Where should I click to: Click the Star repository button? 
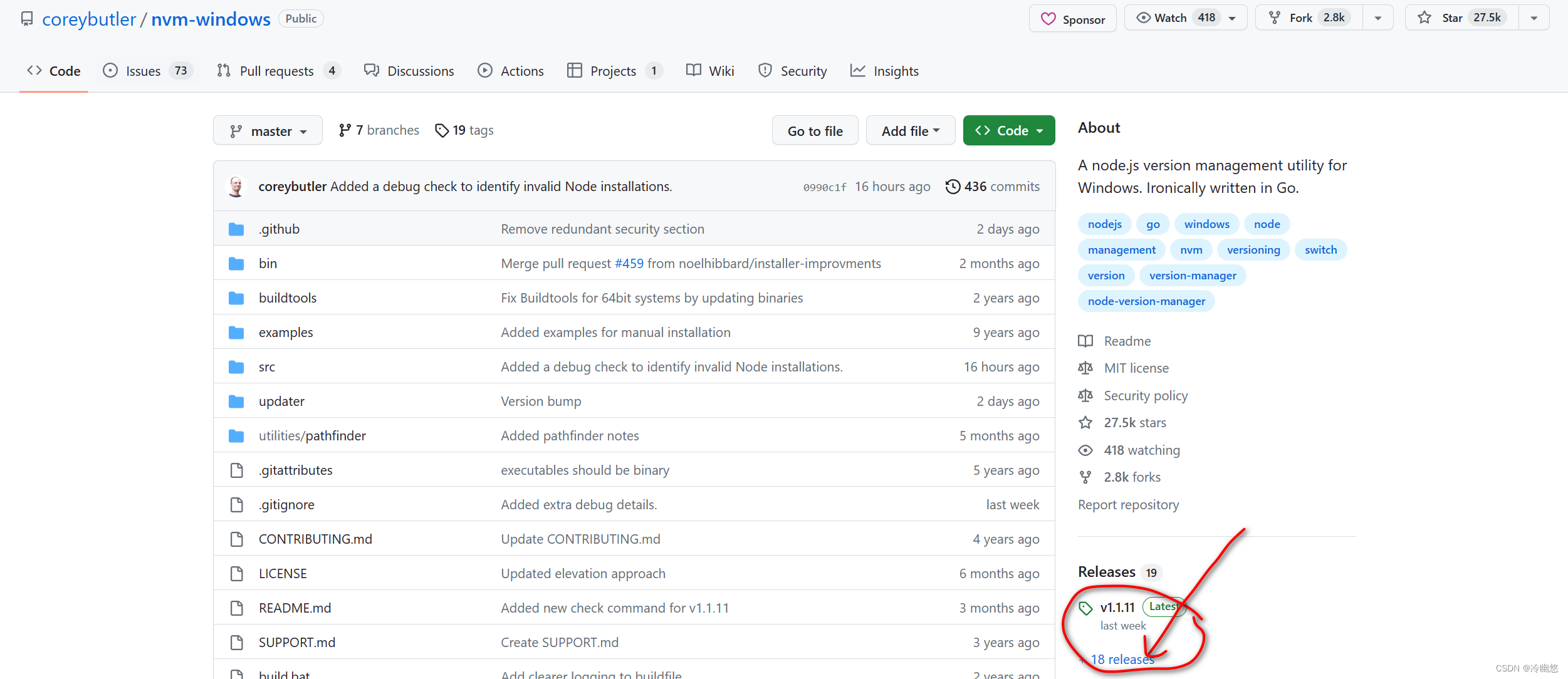(1461, 18)
